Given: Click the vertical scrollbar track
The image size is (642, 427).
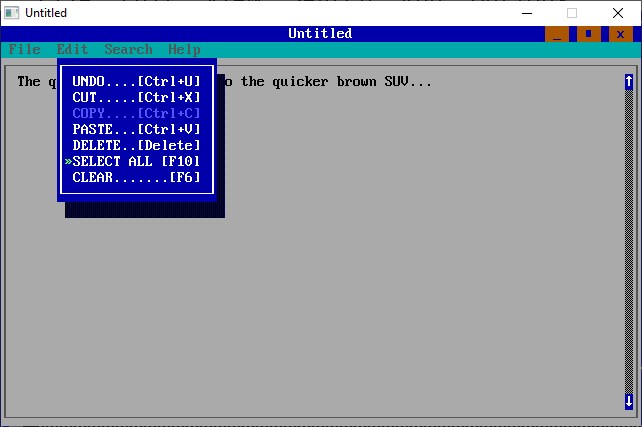Looking at the screenshot, I should tap(628, 240).
